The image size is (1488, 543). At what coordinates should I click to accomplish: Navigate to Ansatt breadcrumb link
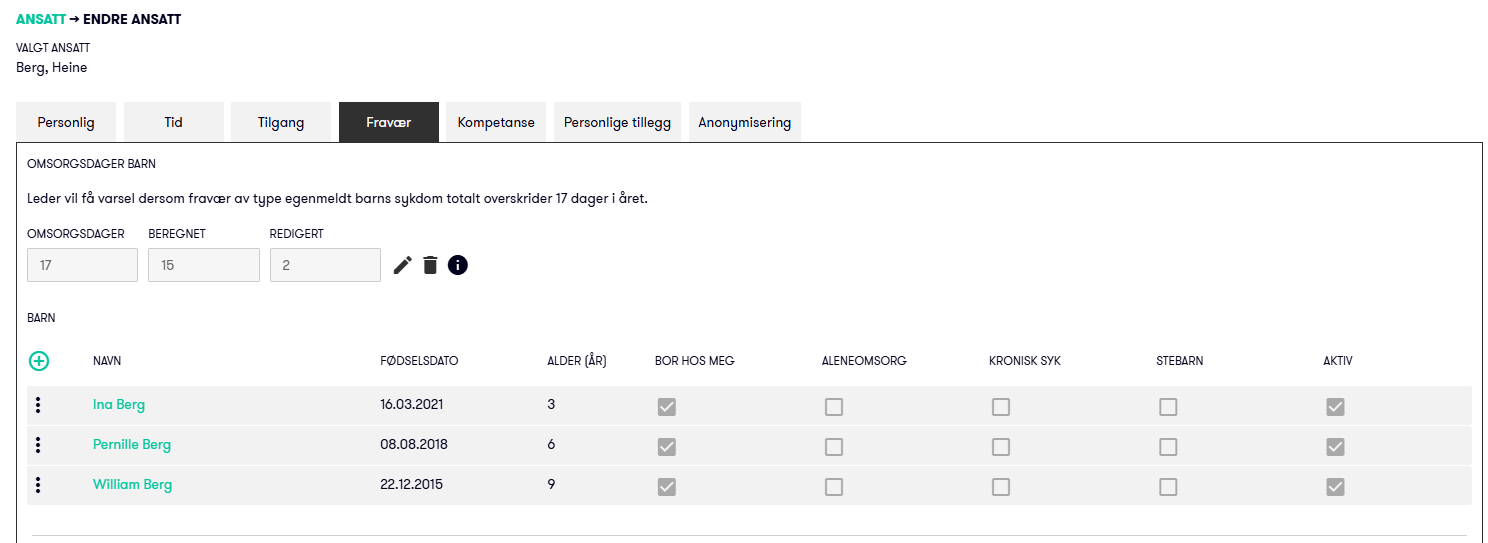(x=41, y=19)
